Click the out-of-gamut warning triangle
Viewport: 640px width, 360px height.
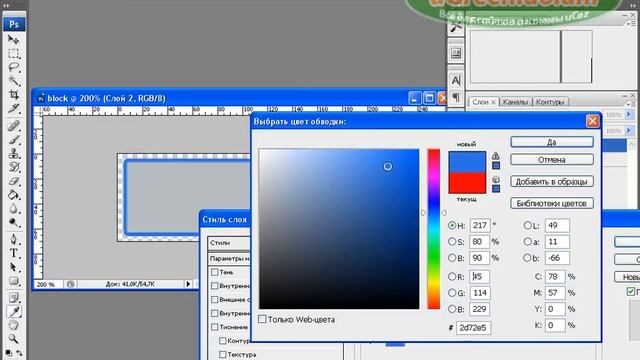(496, 156)
